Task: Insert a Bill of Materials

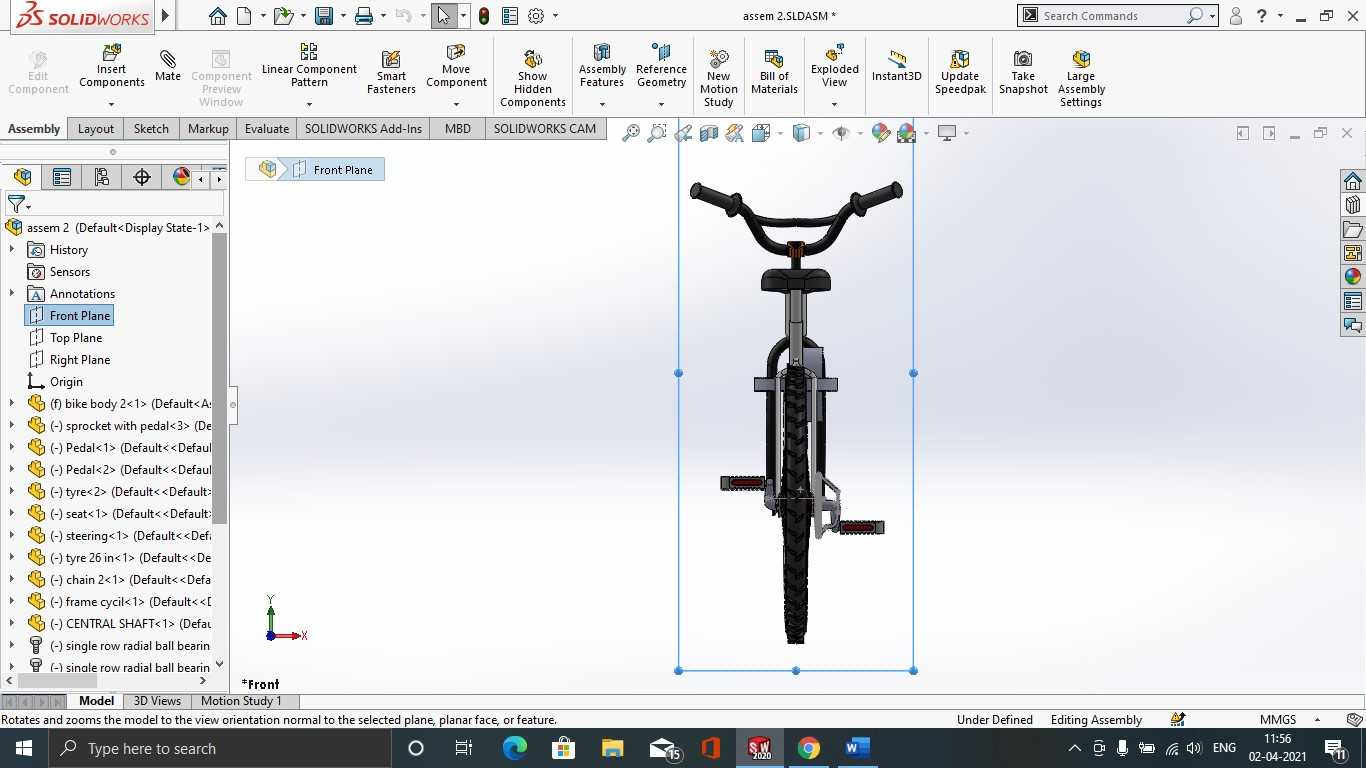Action: pyautogui.click(x=774, y=72)
